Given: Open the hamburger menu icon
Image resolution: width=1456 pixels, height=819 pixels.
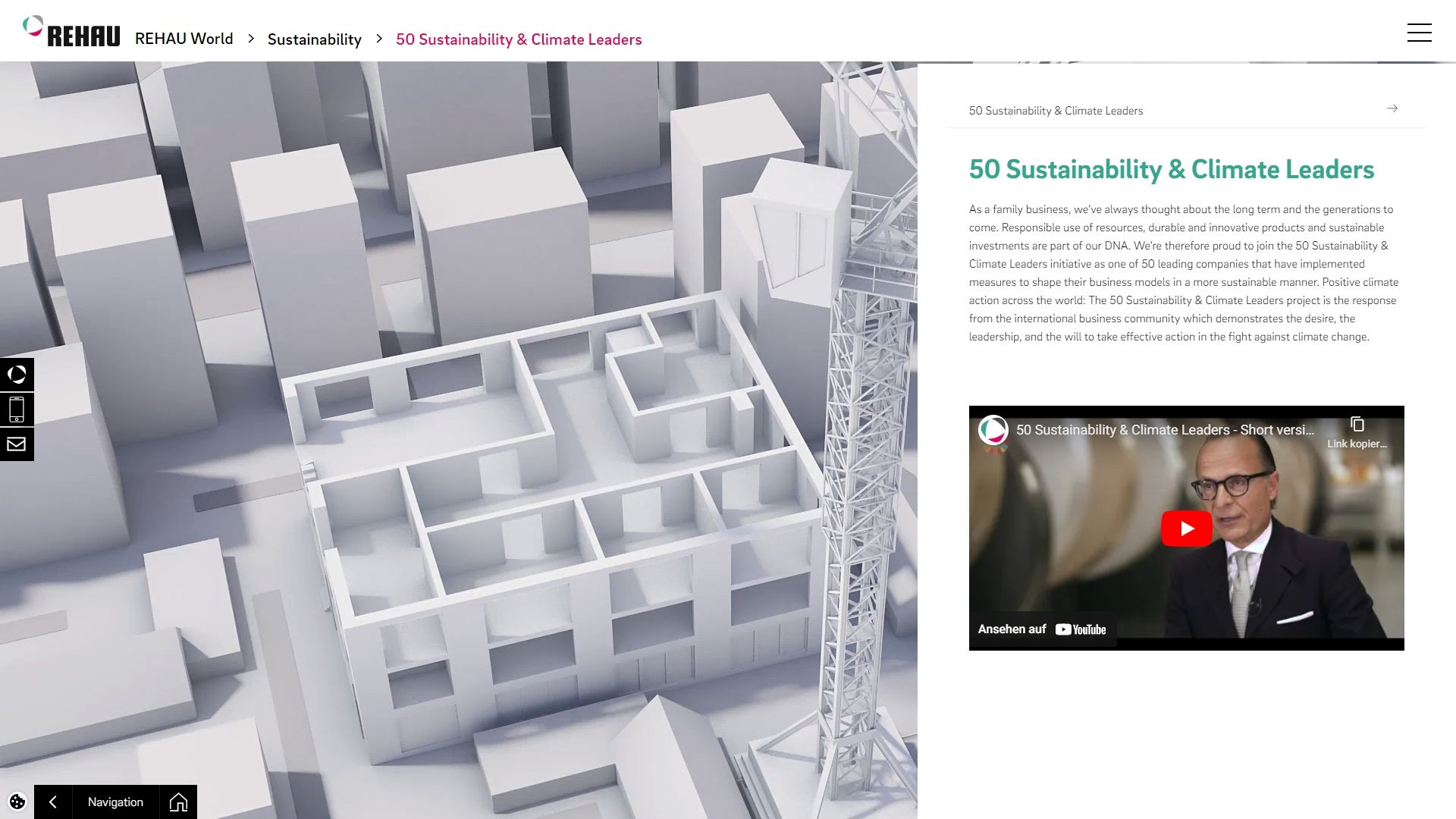Looking at the screenshot, I should click(1419, 33).
